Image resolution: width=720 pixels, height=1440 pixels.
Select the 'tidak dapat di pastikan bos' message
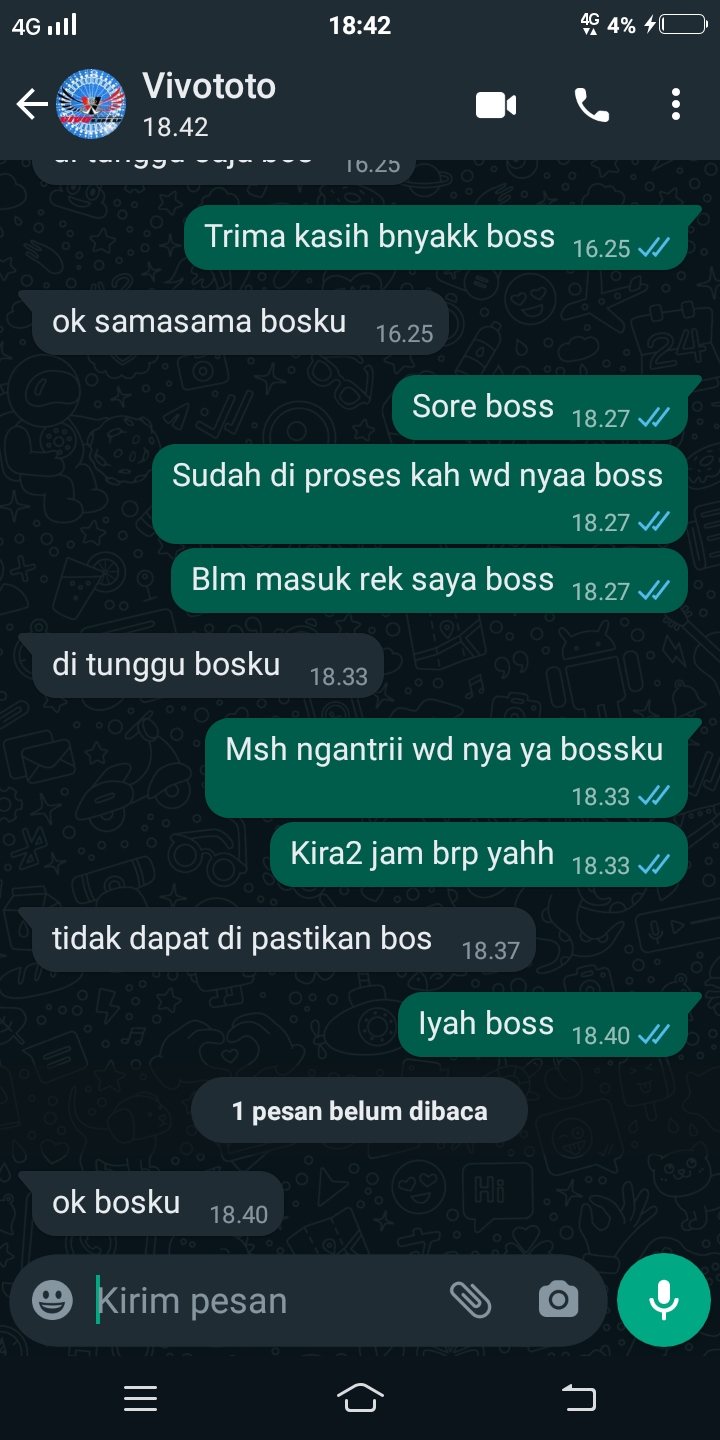[277, 940]
